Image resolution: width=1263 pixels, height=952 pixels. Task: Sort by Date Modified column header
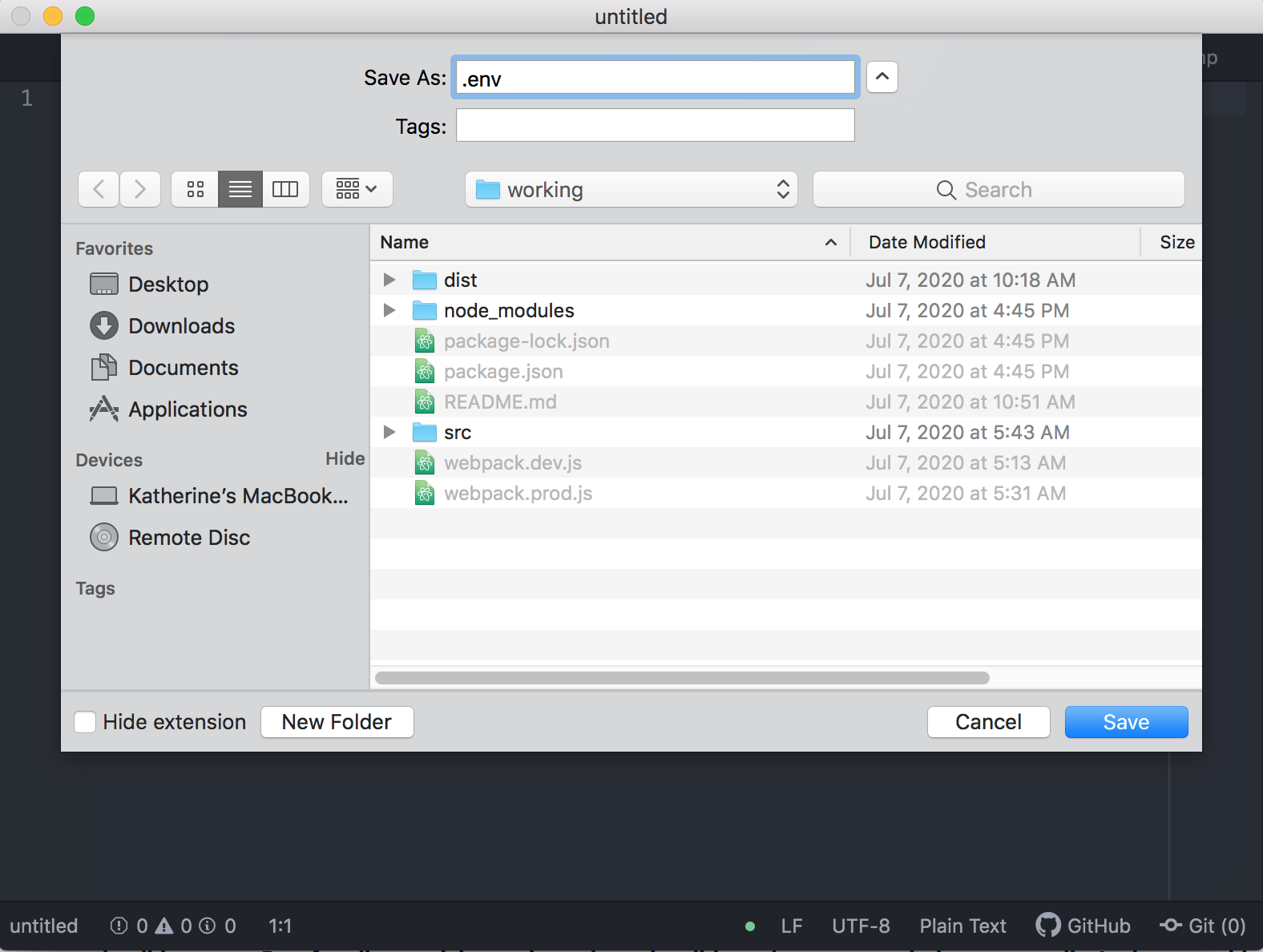[995, 242]
